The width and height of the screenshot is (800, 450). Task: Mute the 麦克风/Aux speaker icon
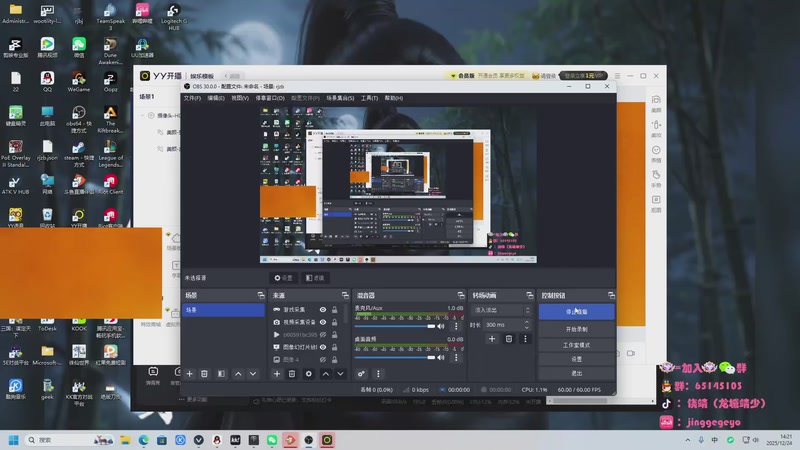click(441, 326)
